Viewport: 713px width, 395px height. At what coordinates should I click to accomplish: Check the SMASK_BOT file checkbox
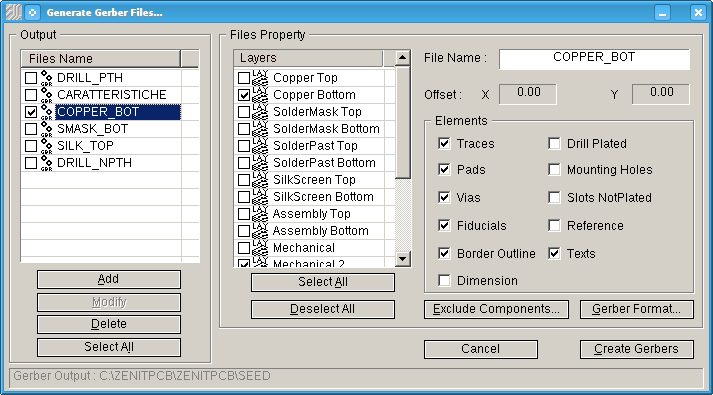(x=31, y=129)
